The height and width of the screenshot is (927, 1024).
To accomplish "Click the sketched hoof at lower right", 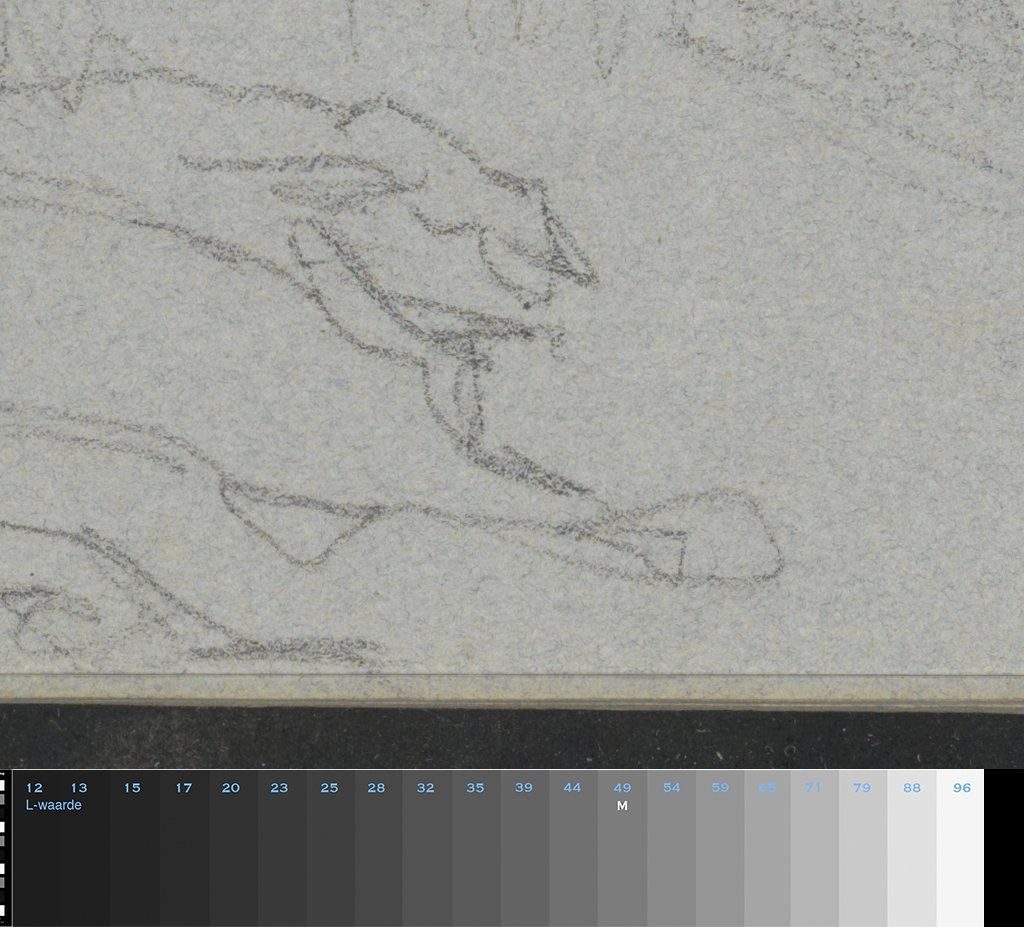I will [735, 540].
